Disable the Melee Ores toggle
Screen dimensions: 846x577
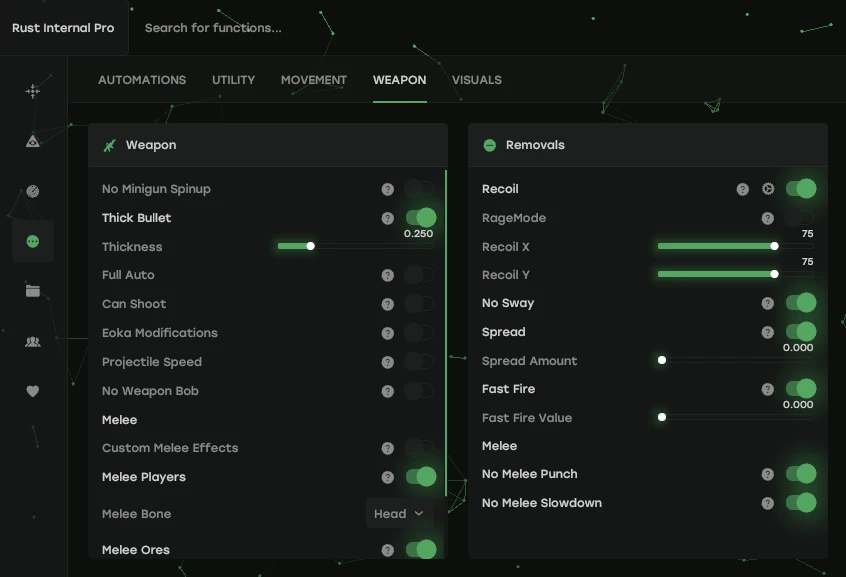[421, 549]
